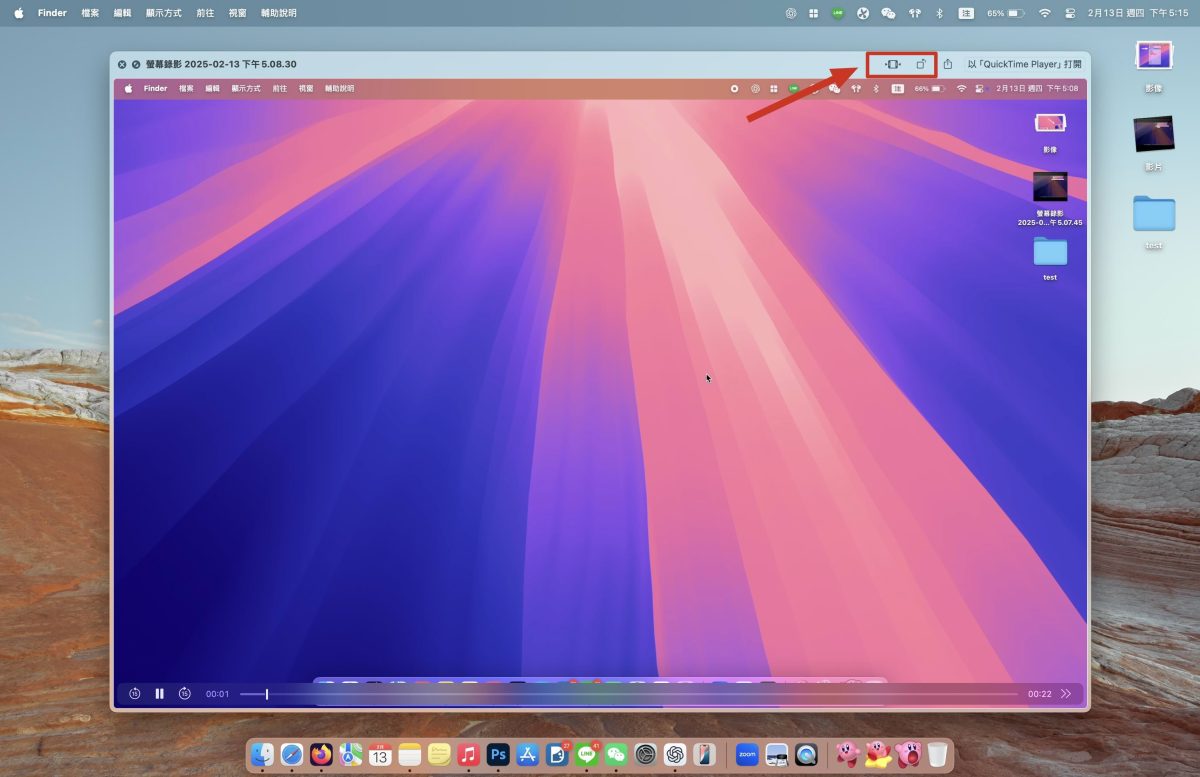Open playback speed chevrons after 00:22
Screen dimensions: 1200x777
tap(1066, 693)
